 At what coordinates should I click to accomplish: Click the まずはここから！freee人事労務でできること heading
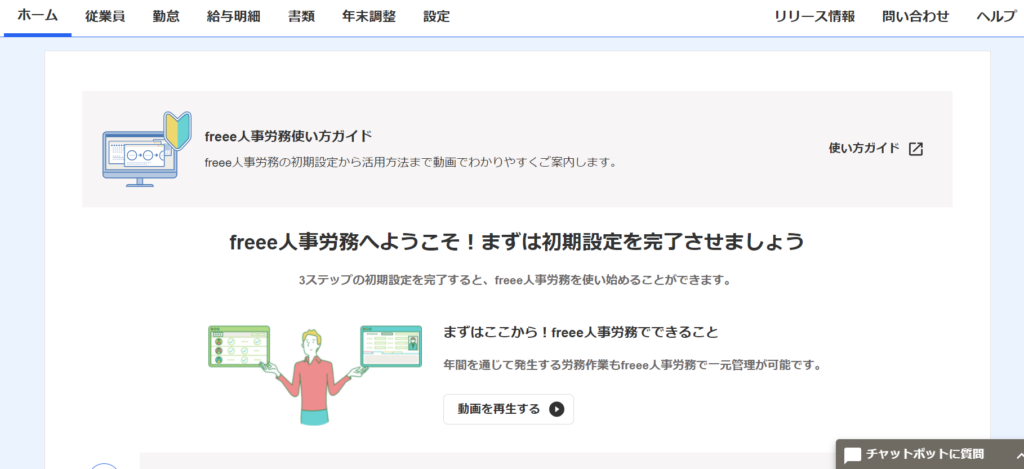[x=581, y=332]
